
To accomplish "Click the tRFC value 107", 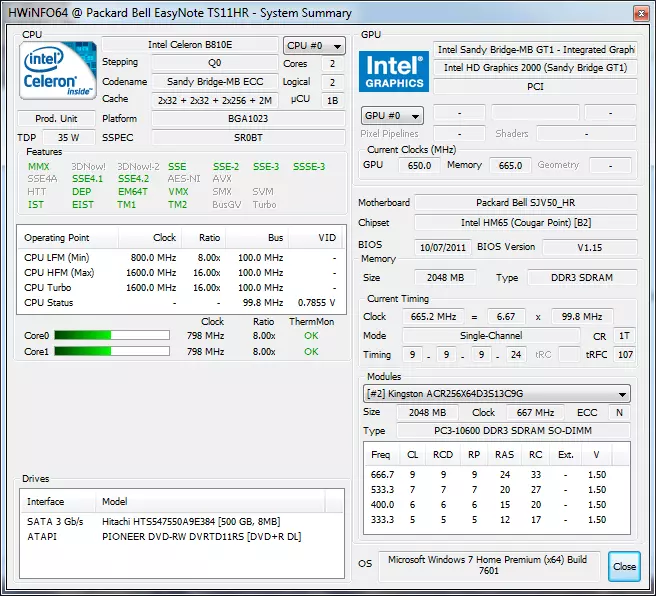I will pos(625,355).
